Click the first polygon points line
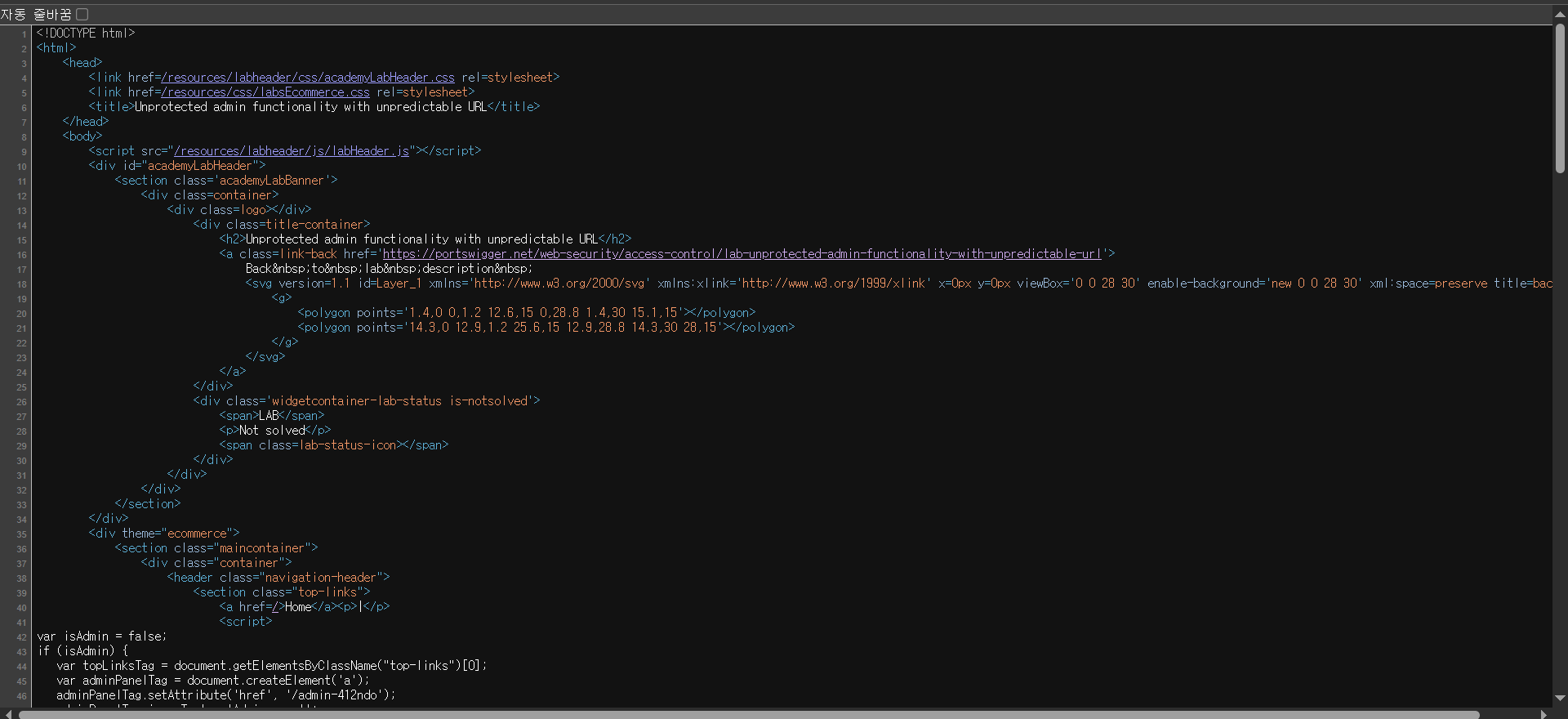The height and width of the screenshot is (719, 1568). (x=527, y=313)
